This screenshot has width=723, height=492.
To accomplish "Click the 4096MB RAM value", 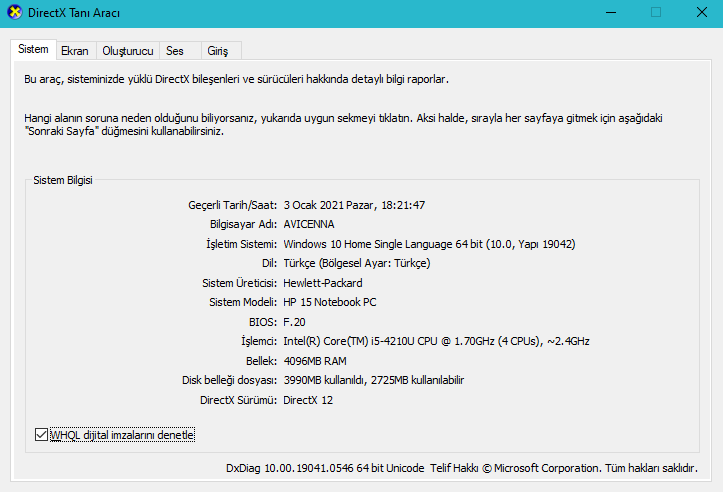I will [315, 361].
